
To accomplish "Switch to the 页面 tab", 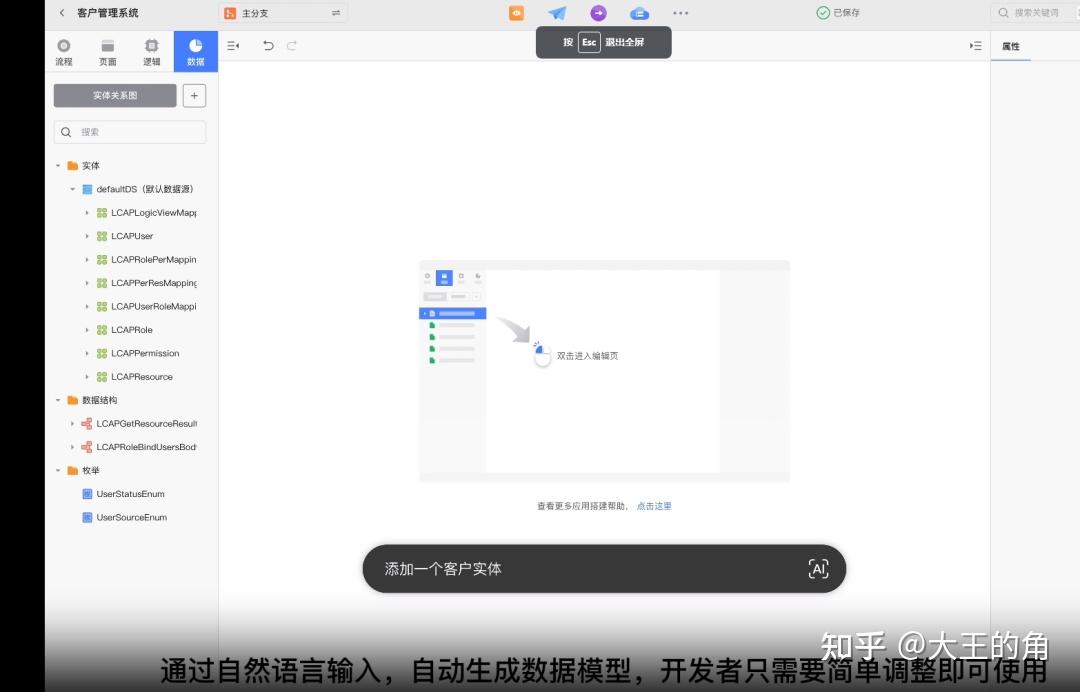I will coord(107,52).
